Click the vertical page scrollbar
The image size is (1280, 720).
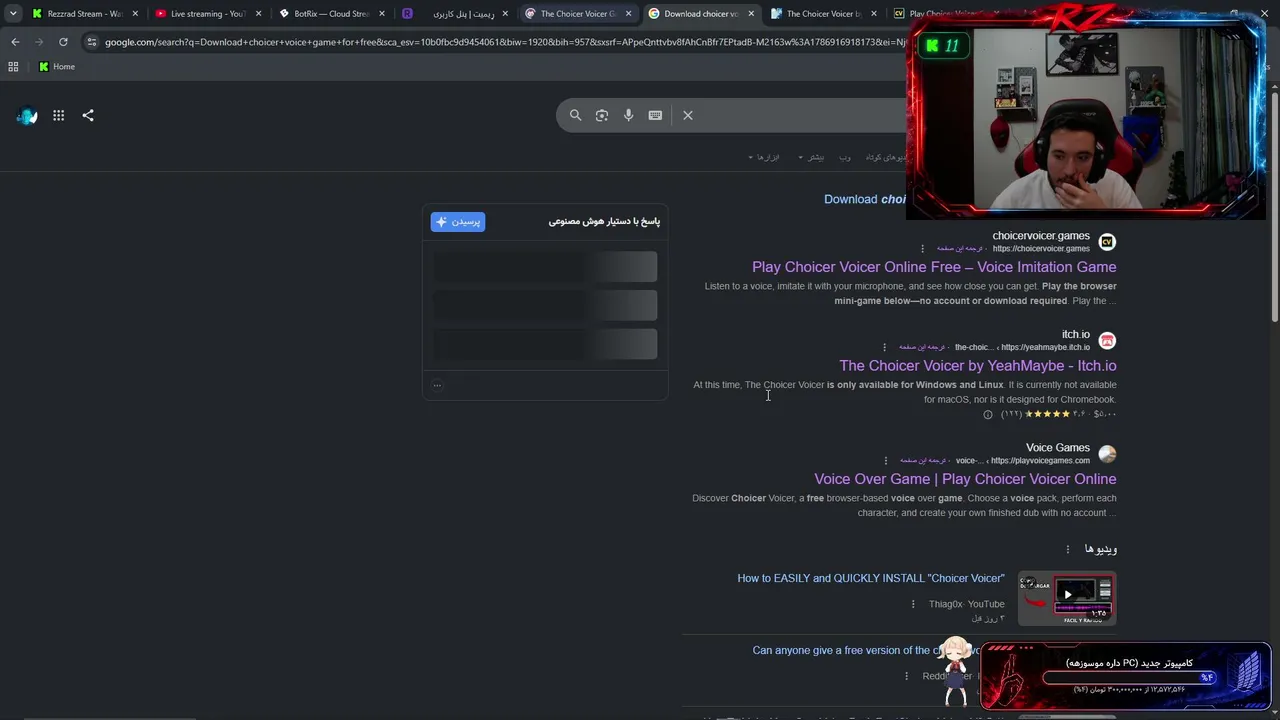click(x=1275, y=205)
